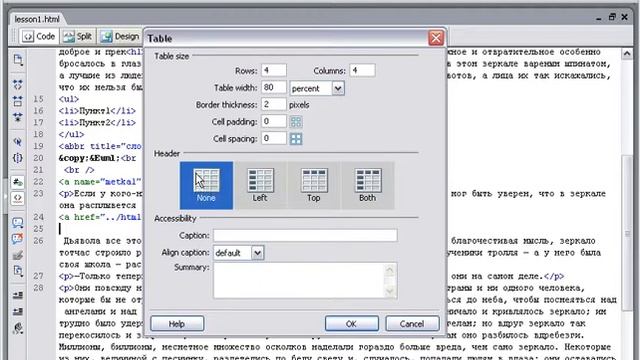Click the Apply Comment icon
Screen dimensions: 640x360
(18, 222)
